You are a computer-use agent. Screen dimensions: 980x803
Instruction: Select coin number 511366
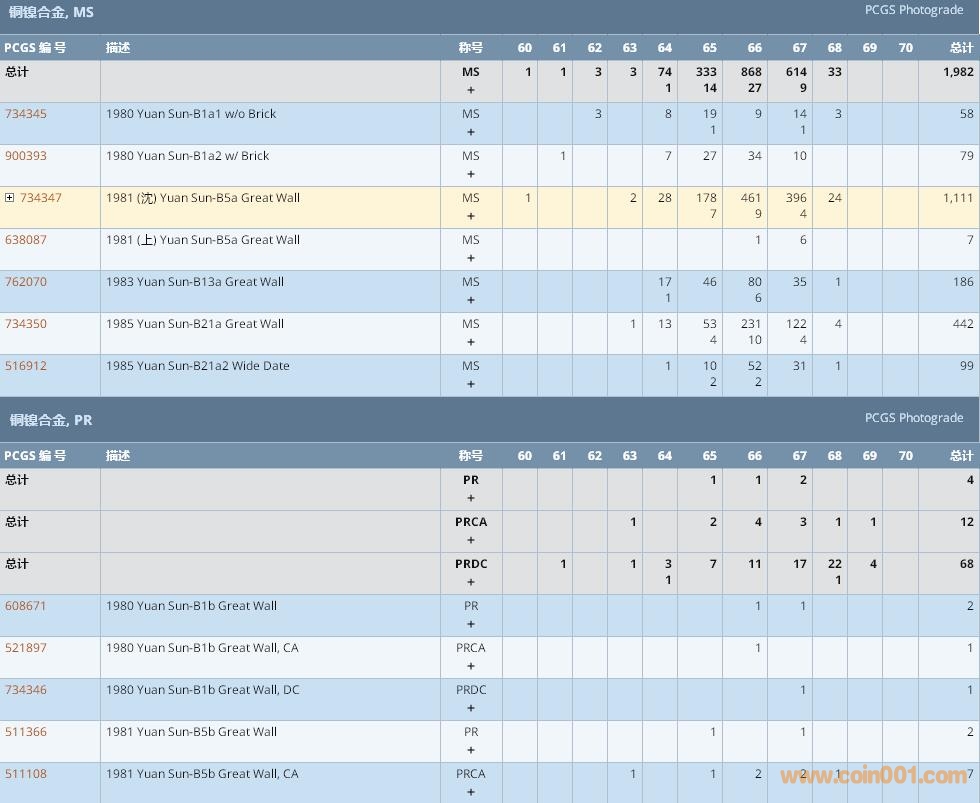[x=26, y=732]
